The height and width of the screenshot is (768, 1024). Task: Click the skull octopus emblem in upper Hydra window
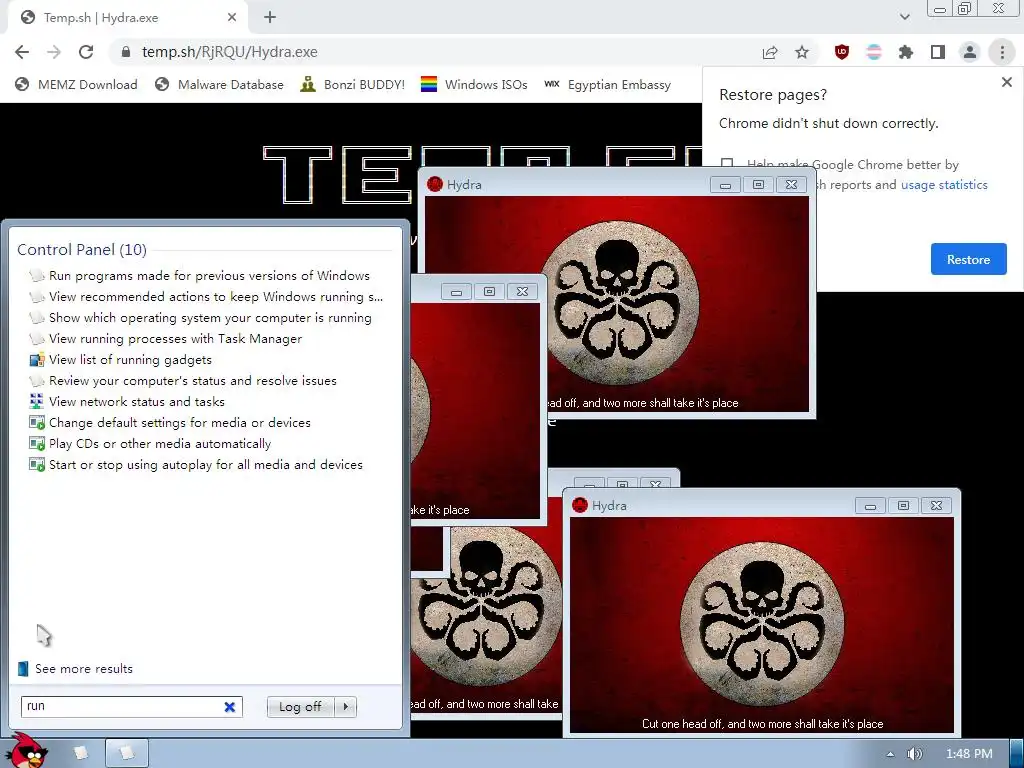coord(619,302)
